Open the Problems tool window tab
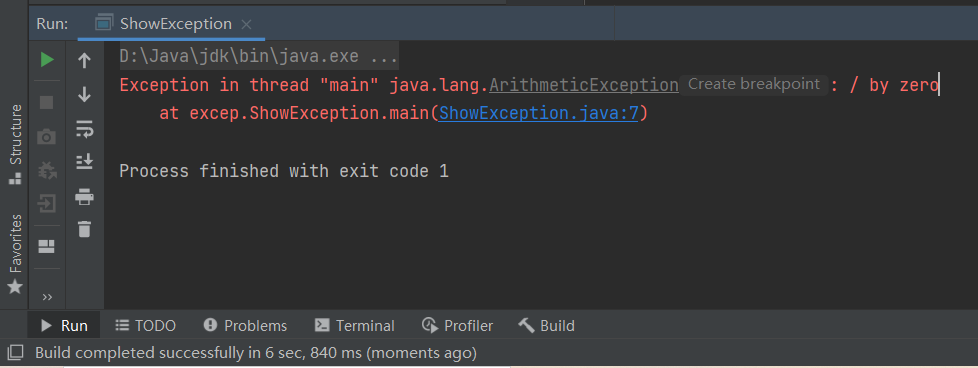978x368 pixels. coord(246,326)
